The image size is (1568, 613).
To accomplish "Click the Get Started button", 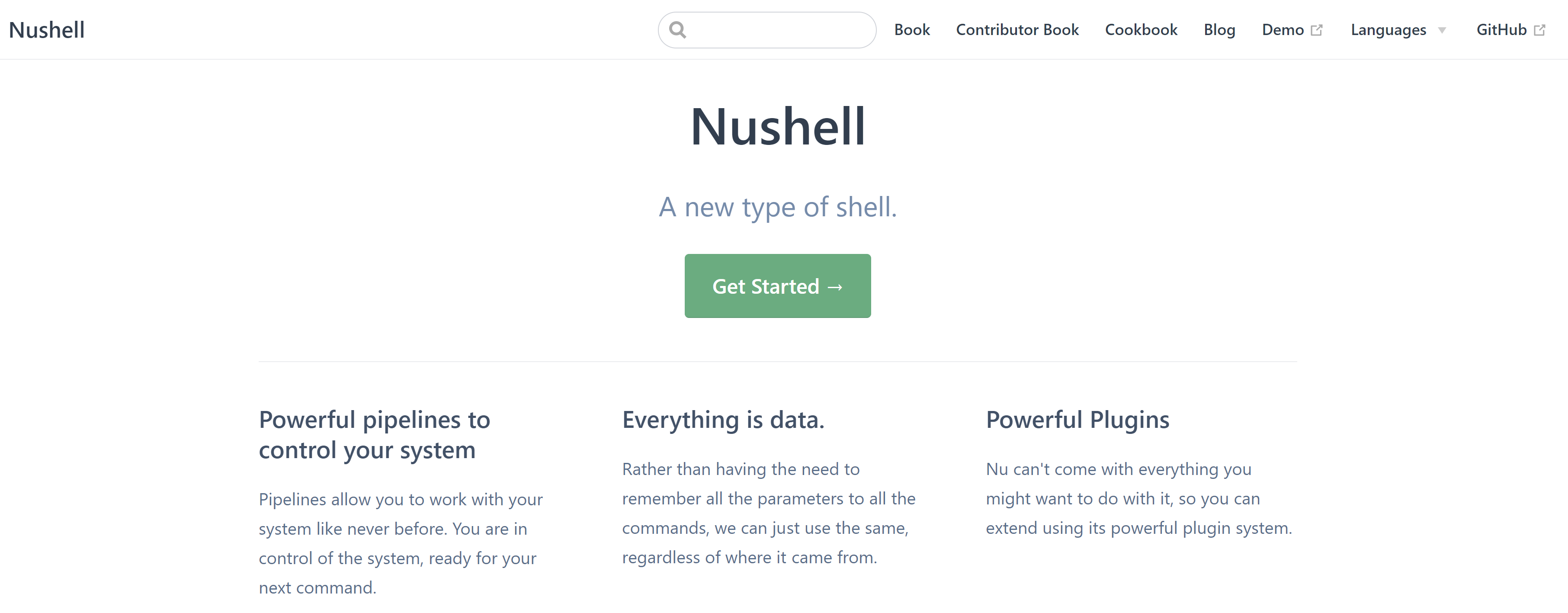I will [x=777, y=286].
